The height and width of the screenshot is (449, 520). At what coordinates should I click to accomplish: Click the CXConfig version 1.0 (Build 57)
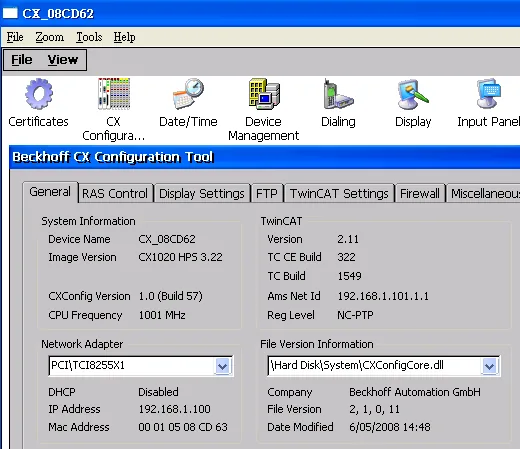[170, 296]
